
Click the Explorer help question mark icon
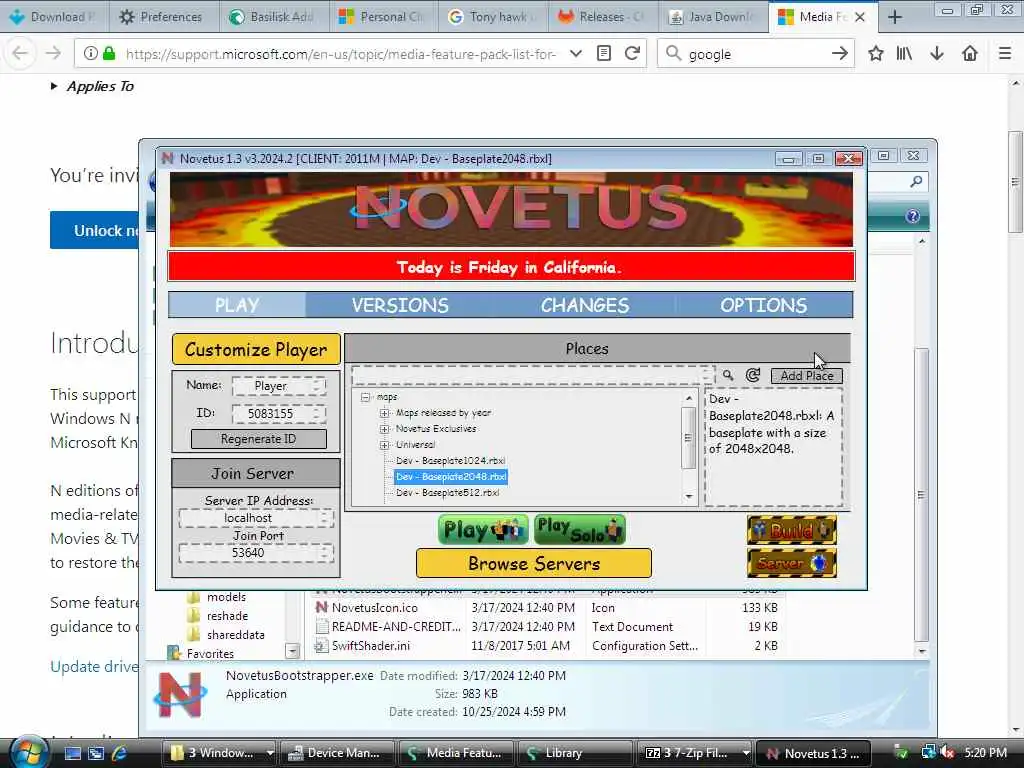pyautogui.click(x=912, y=216)
